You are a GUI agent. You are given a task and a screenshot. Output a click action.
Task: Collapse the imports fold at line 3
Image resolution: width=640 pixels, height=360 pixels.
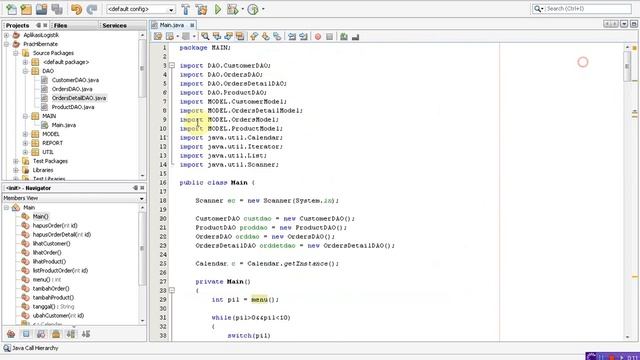[x=172, y=65]
